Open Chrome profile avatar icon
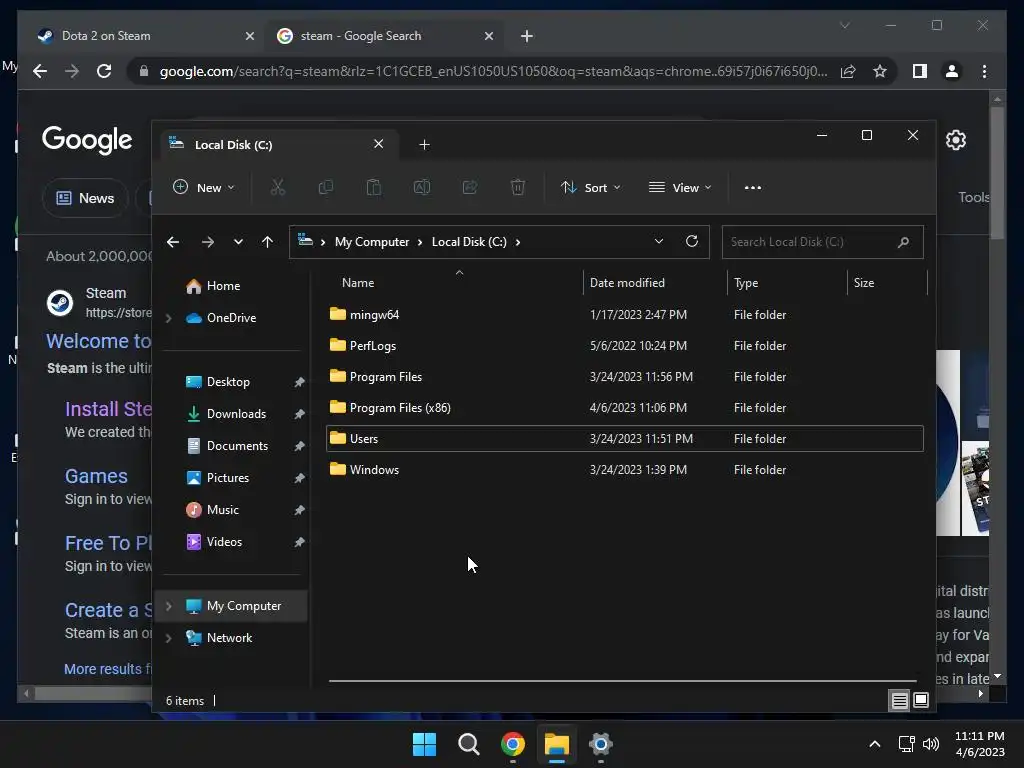 [952, 71]
